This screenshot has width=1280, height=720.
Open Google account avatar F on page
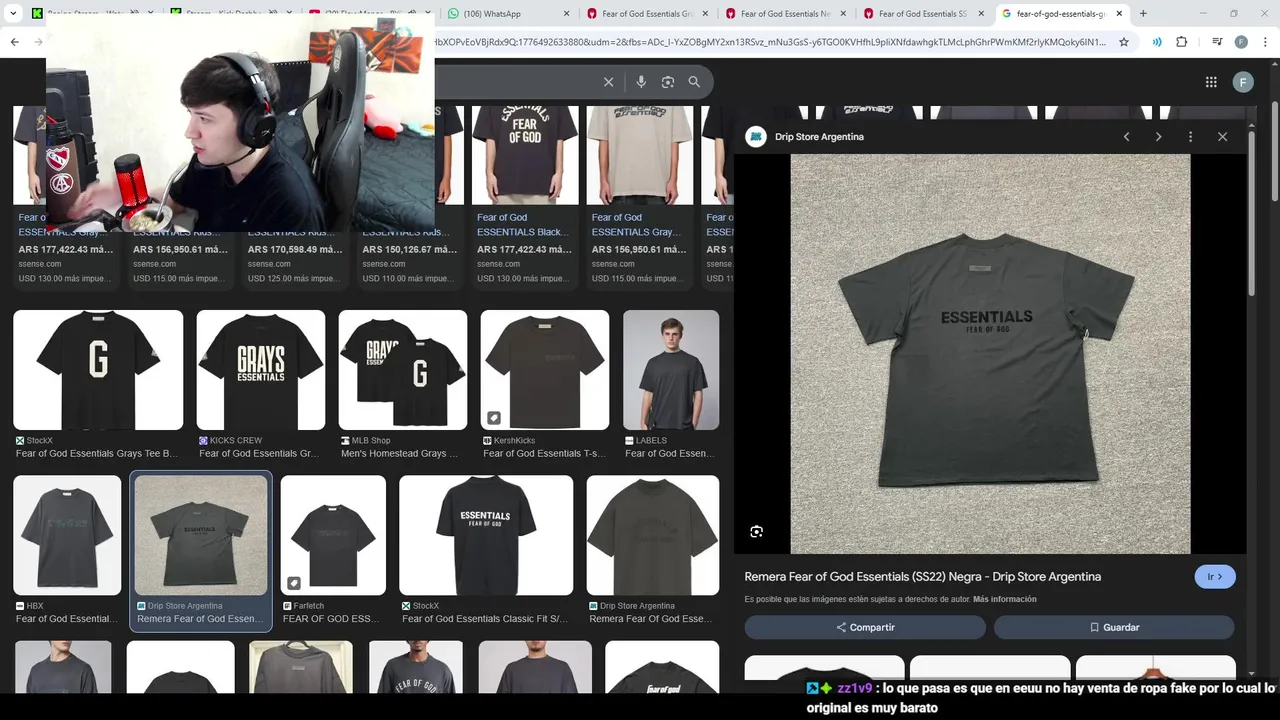pyautogui.click(x=1243, y=82)
